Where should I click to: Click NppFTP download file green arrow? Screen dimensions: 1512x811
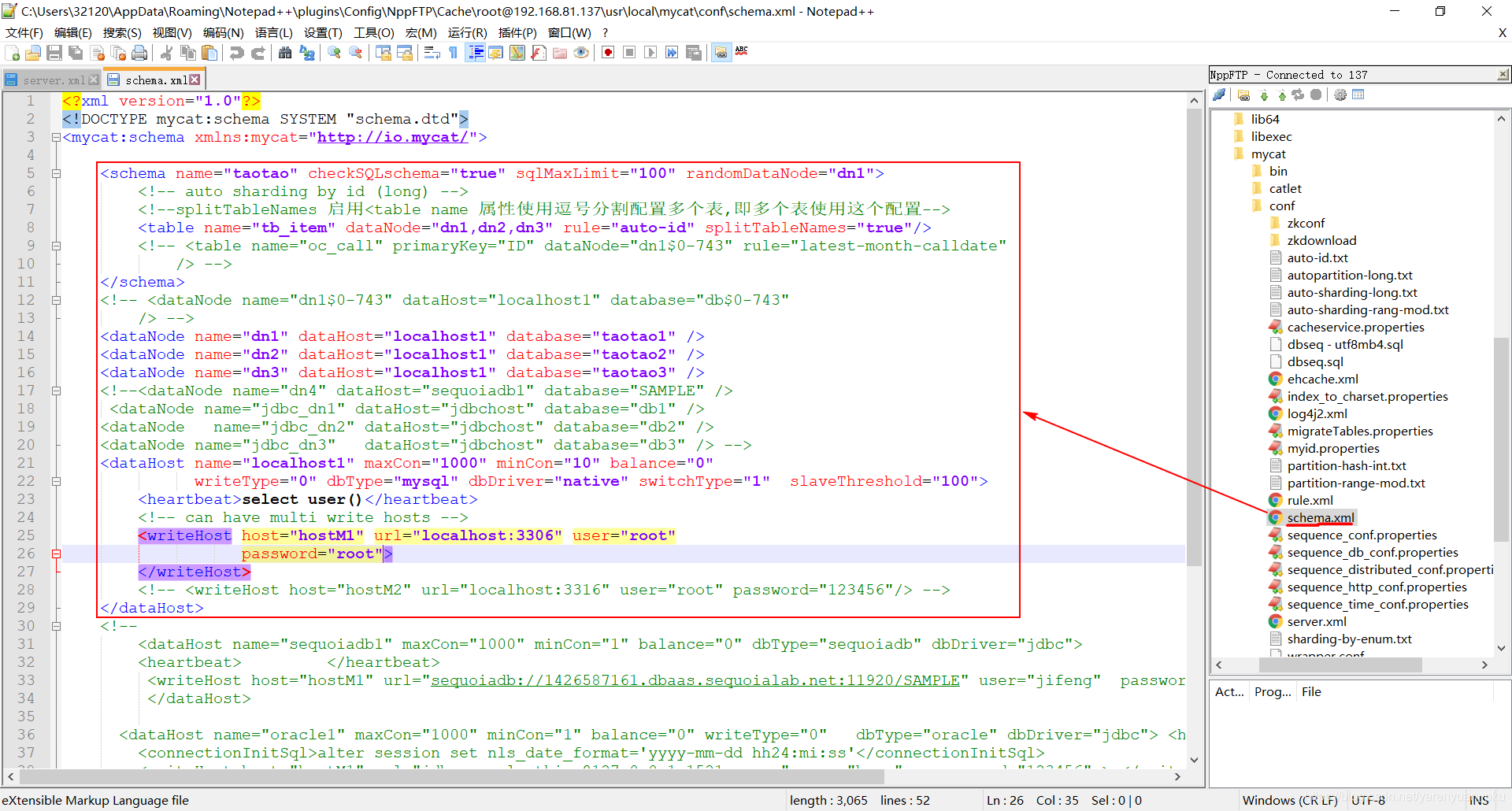click(1264, 95)
